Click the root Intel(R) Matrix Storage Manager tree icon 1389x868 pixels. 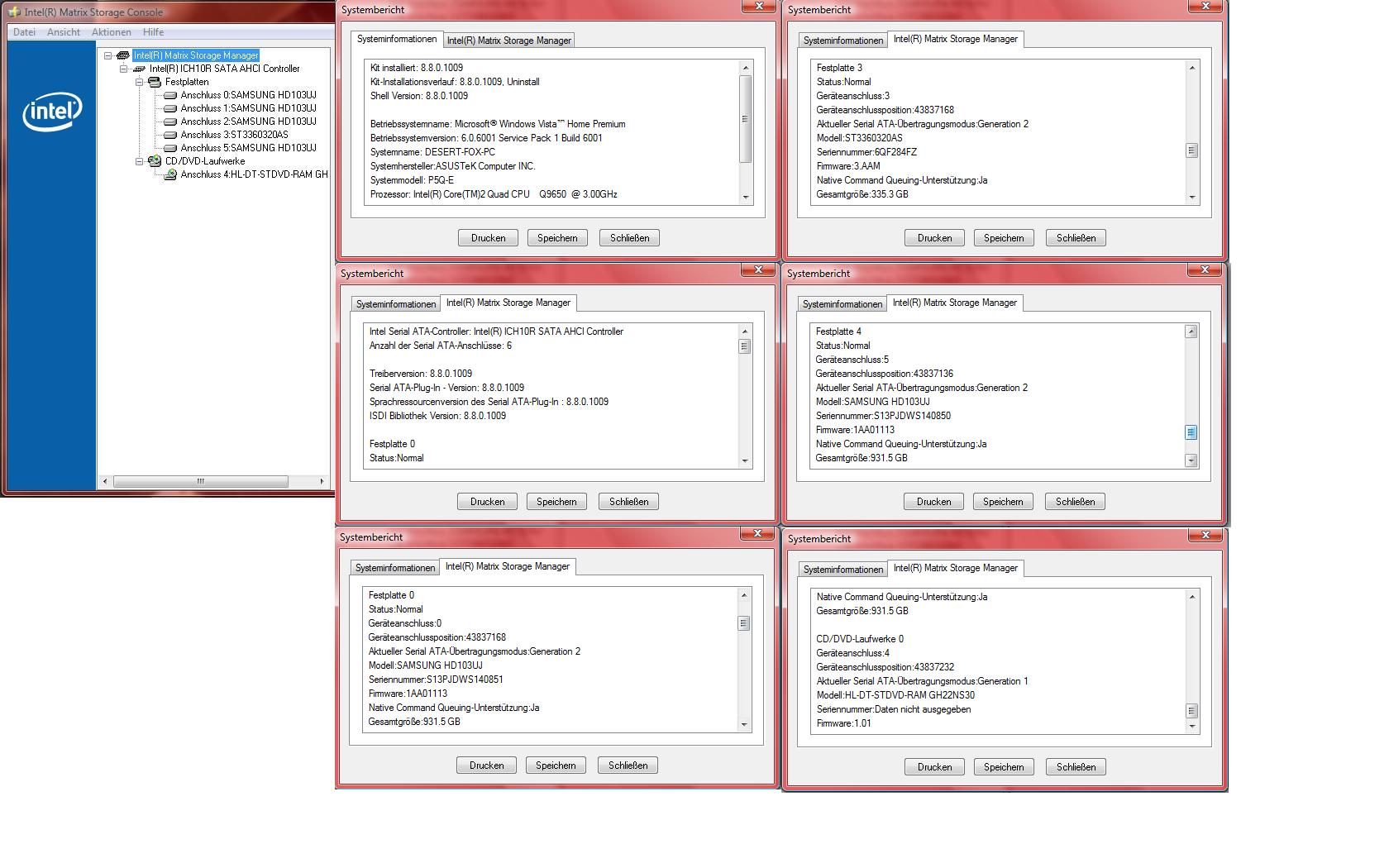pyautogui.click(x=123, y=55)
